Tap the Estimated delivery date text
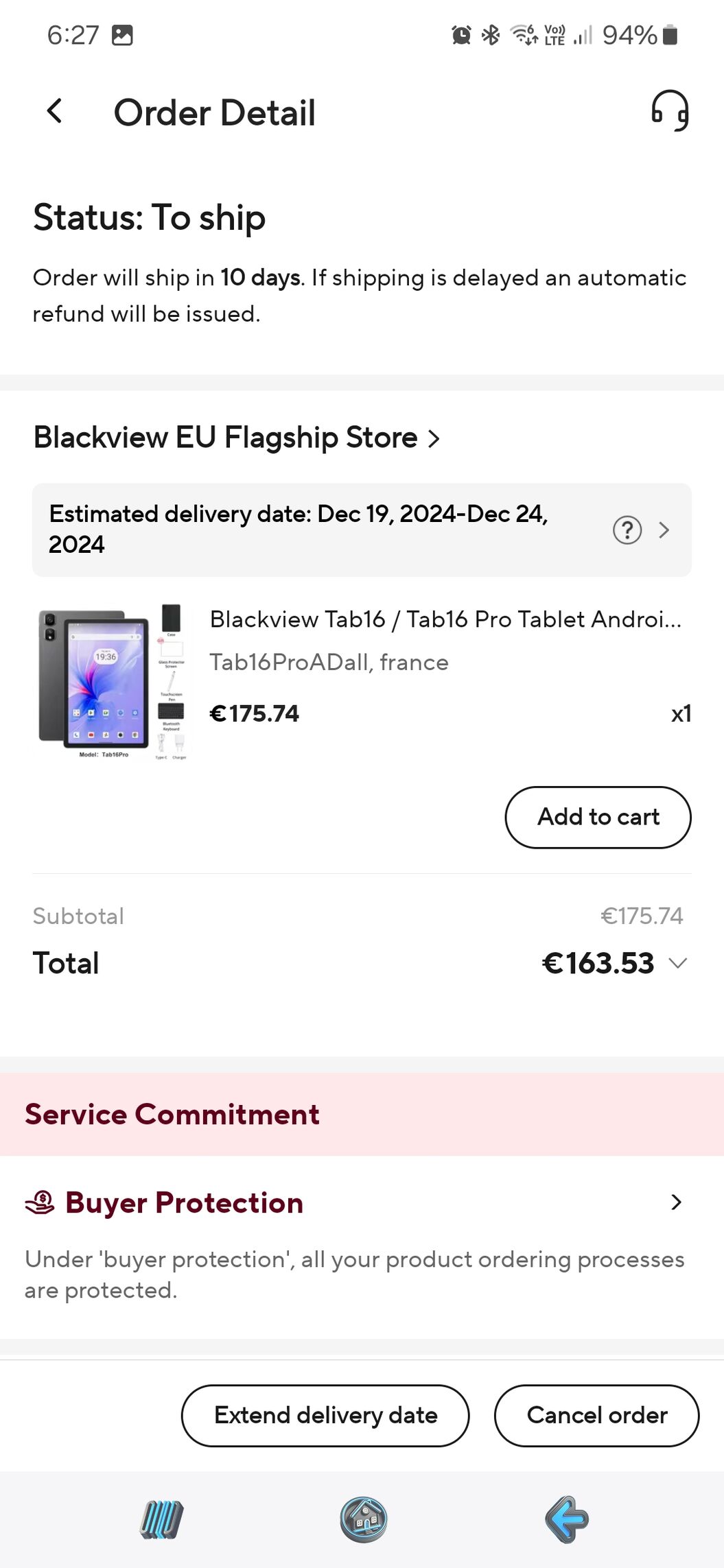724x1568 pixels. 298,529
